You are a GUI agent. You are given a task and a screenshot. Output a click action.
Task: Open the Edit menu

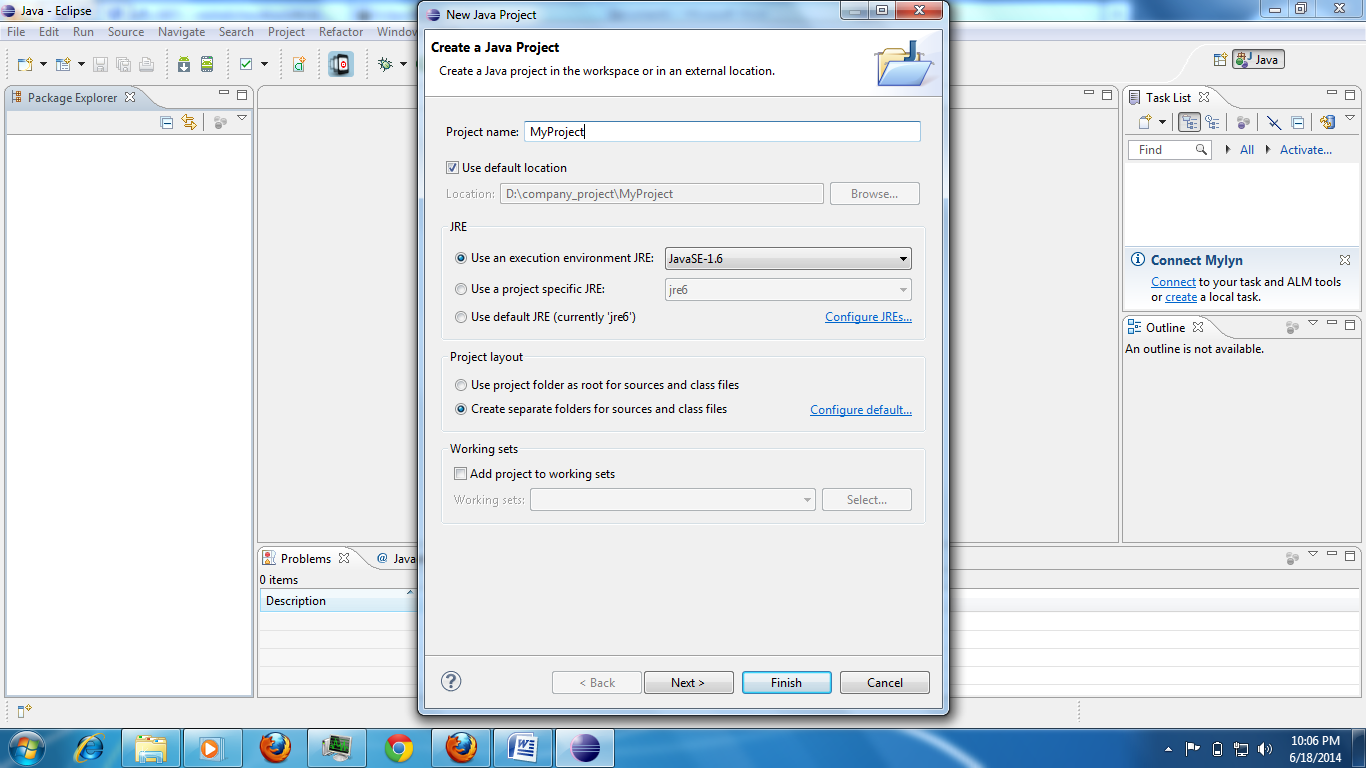click(x=49, y=32)
